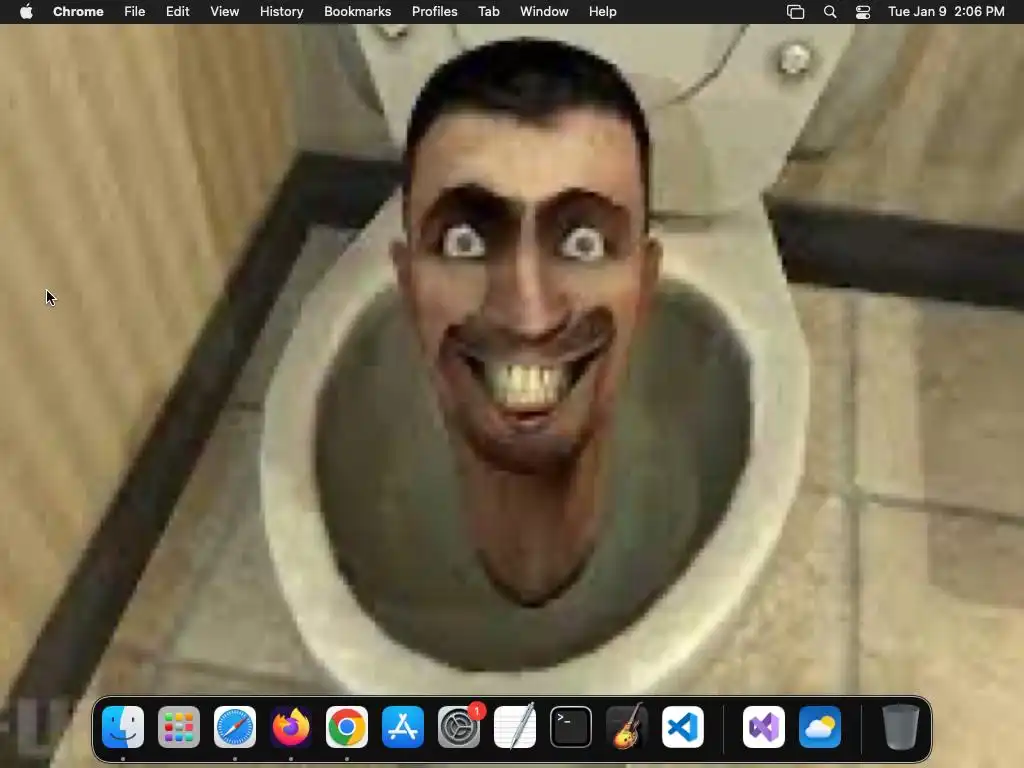Open Control Center in menu bar

click(863, 12)
